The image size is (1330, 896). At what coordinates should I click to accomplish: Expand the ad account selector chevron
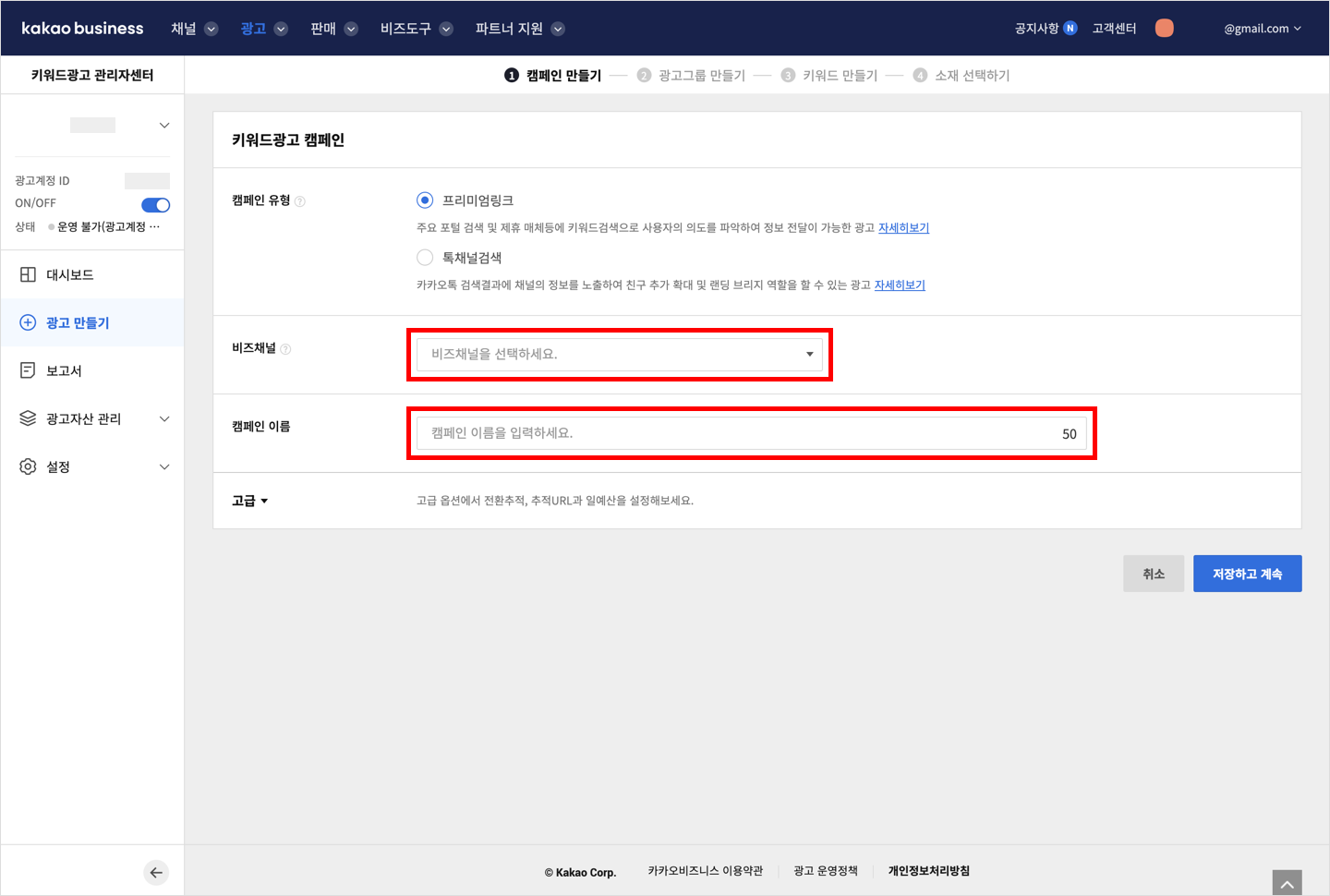164,126
